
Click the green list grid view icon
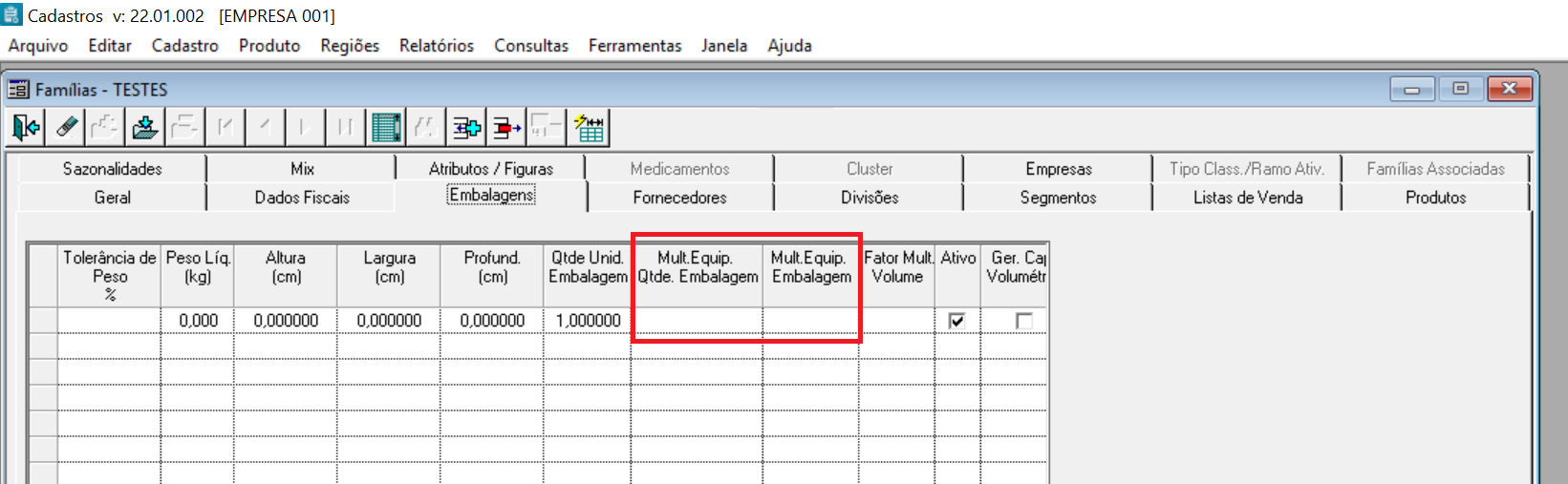pyautogui.click(x=385, y=127)
